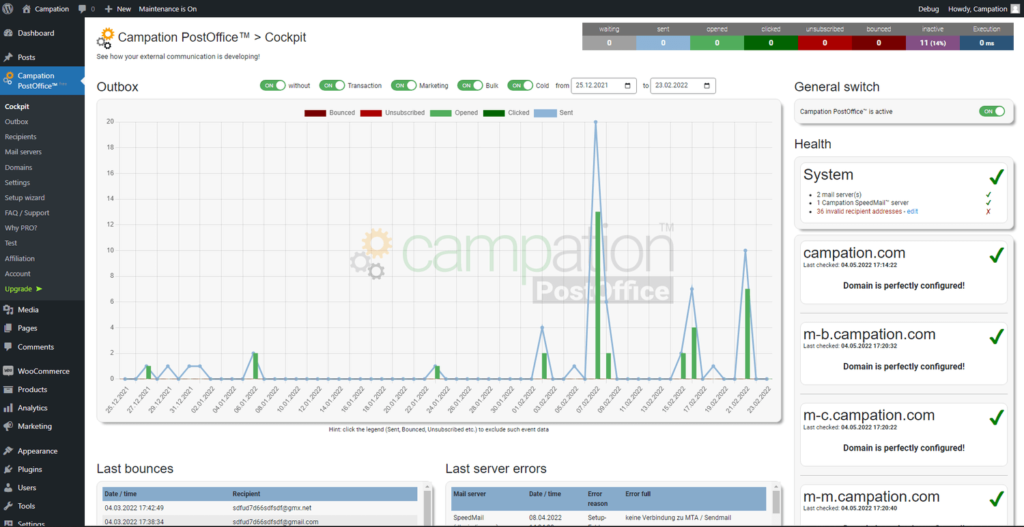Click the 'from' date field 25.12.2021
The image size is (1024, 527).
point(603,86)
